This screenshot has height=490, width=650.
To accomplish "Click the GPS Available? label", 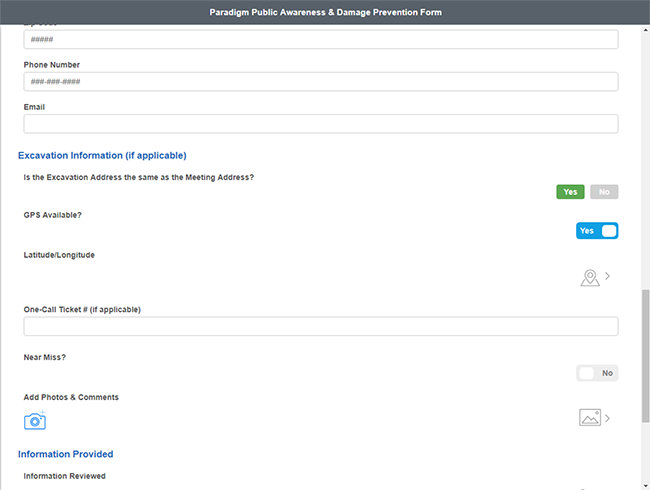I will (53, 215).
